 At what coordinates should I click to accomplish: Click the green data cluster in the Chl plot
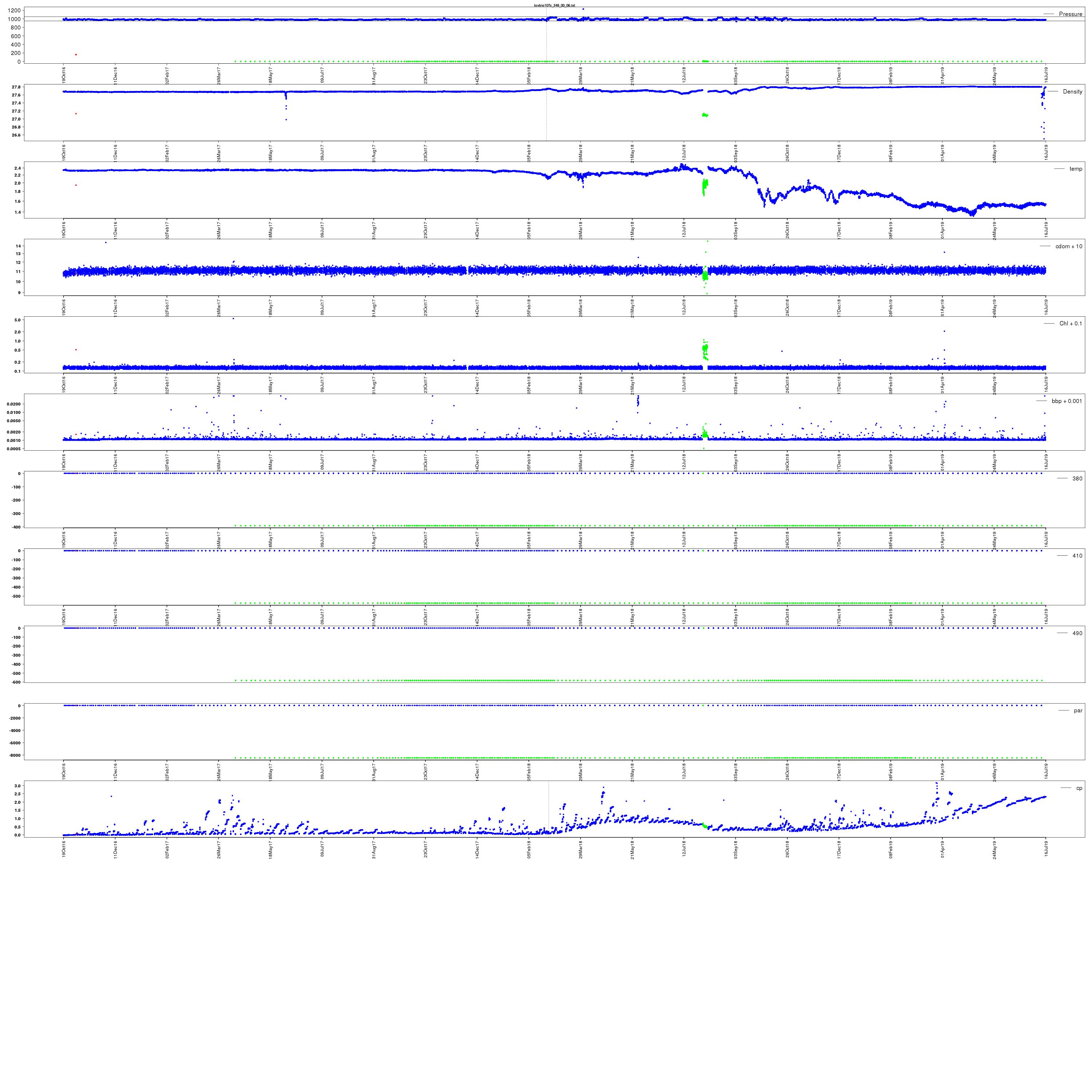(705, 349)
